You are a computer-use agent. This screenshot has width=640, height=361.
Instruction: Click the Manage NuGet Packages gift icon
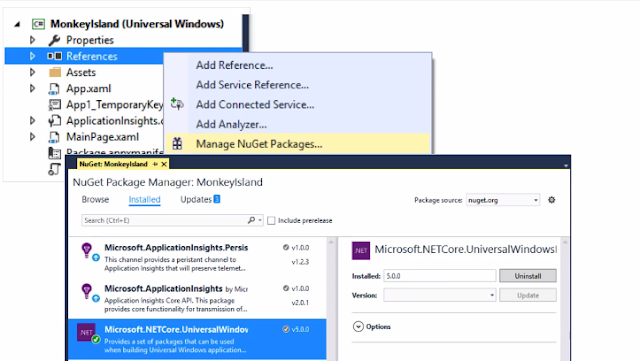[x=177, y=144]
